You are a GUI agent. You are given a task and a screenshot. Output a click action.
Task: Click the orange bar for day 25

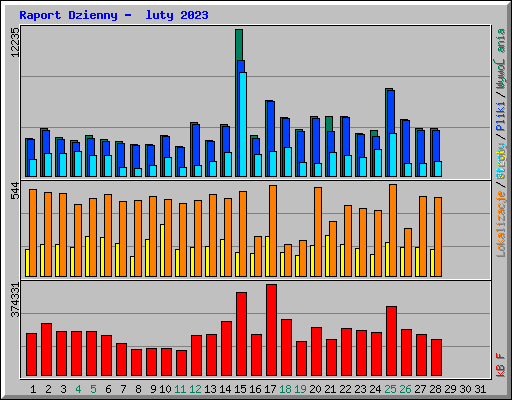pos(393,230)
